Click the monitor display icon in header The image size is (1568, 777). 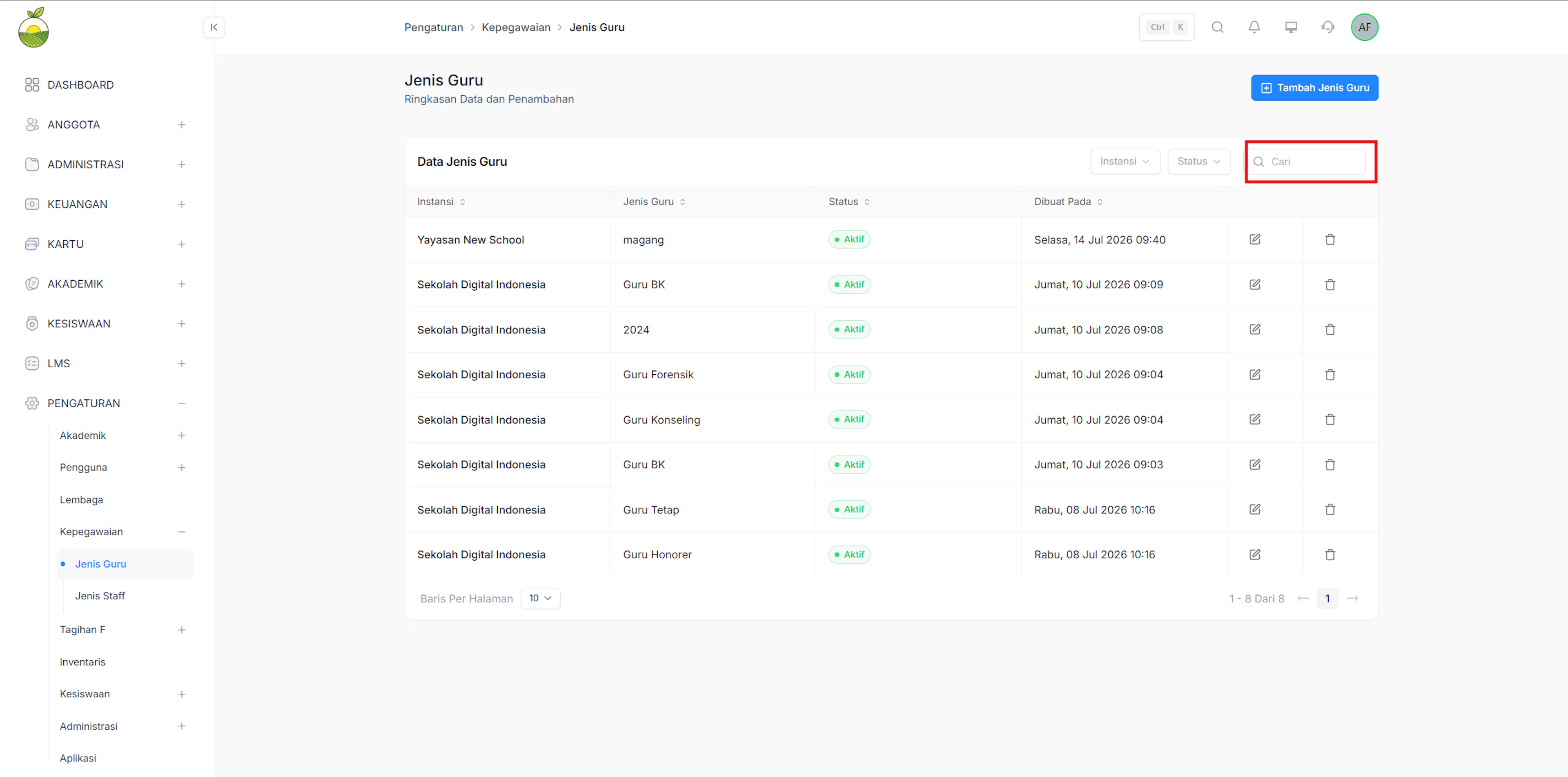coord(1291,27)
